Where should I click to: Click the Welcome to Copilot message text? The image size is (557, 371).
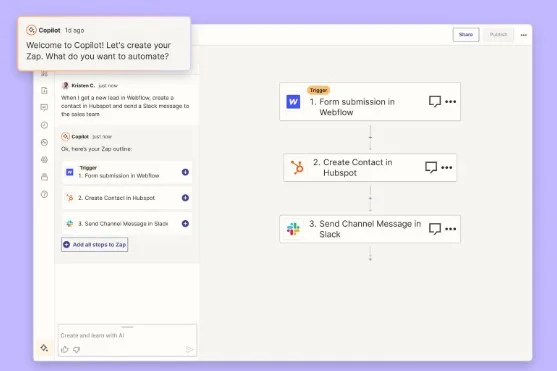(98, 51)
